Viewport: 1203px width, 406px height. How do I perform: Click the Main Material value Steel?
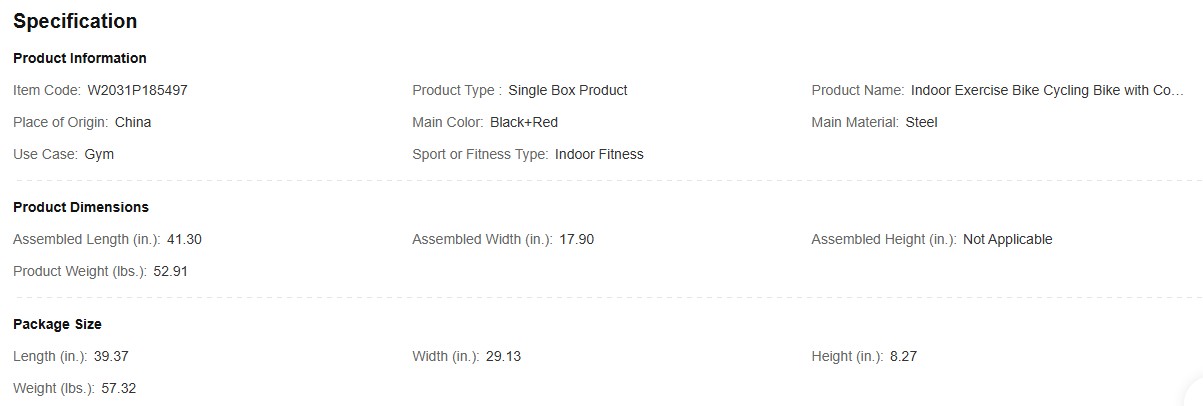click(921, 122)
